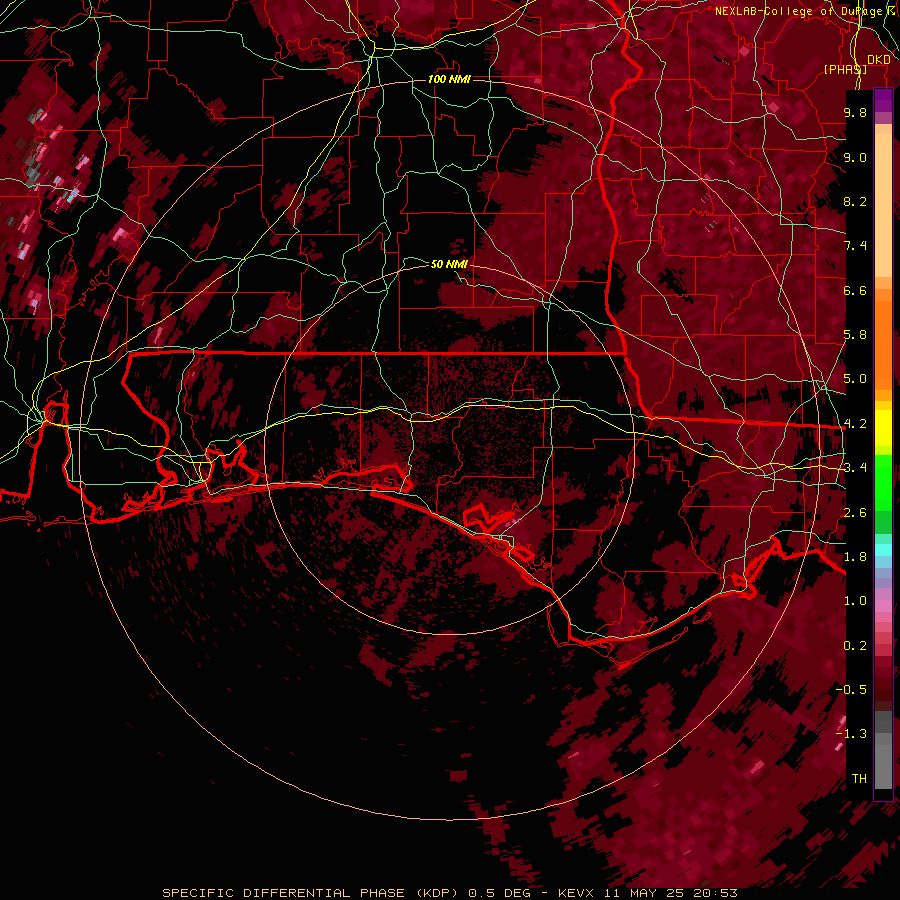Image resolution: width=900 pixels, height=900 pixels.
Task: Click the 9.8 value on the color scale
Action: [855, 112]
